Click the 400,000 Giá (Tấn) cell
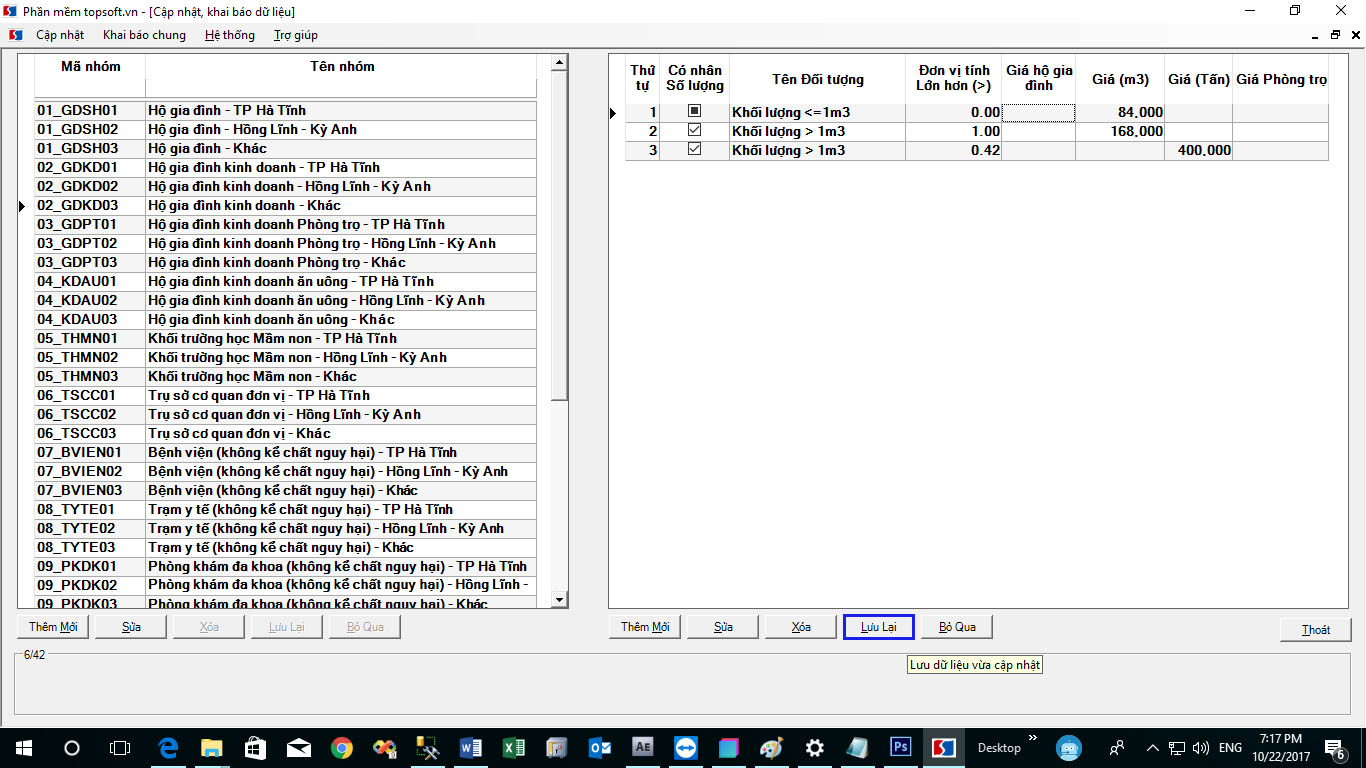This screenshot has height=768, width=1366. click(1199, 151)
